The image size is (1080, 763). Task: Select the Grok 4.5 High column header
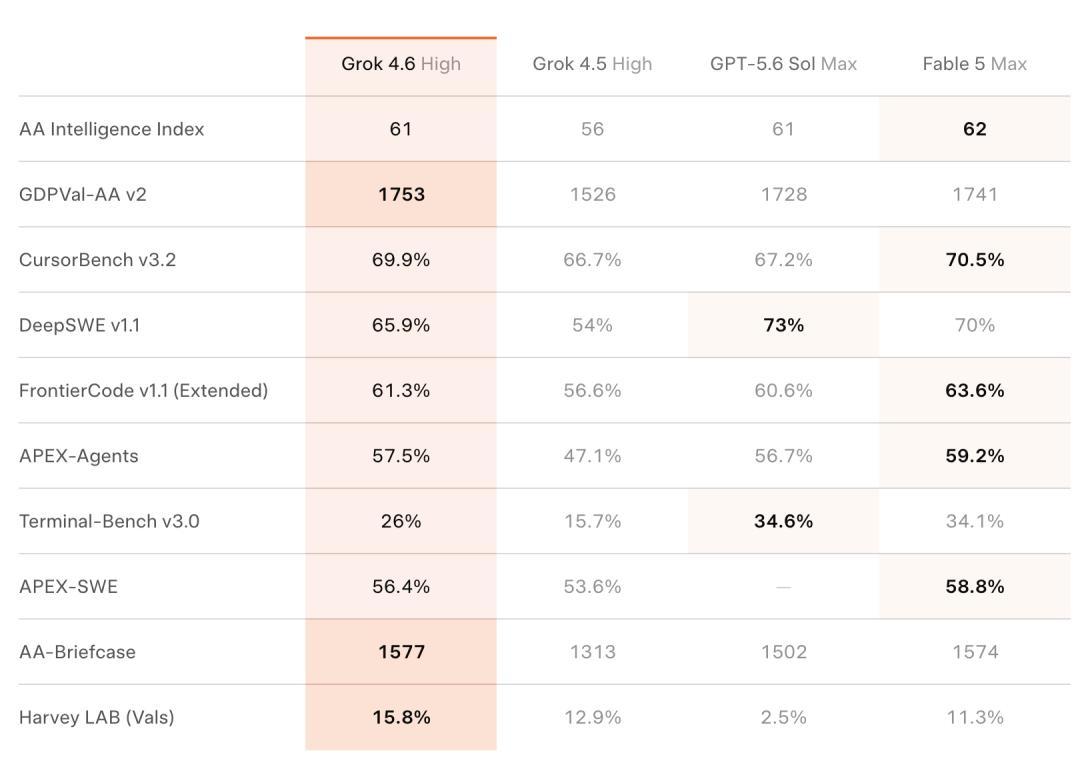(x=592, y=64)
